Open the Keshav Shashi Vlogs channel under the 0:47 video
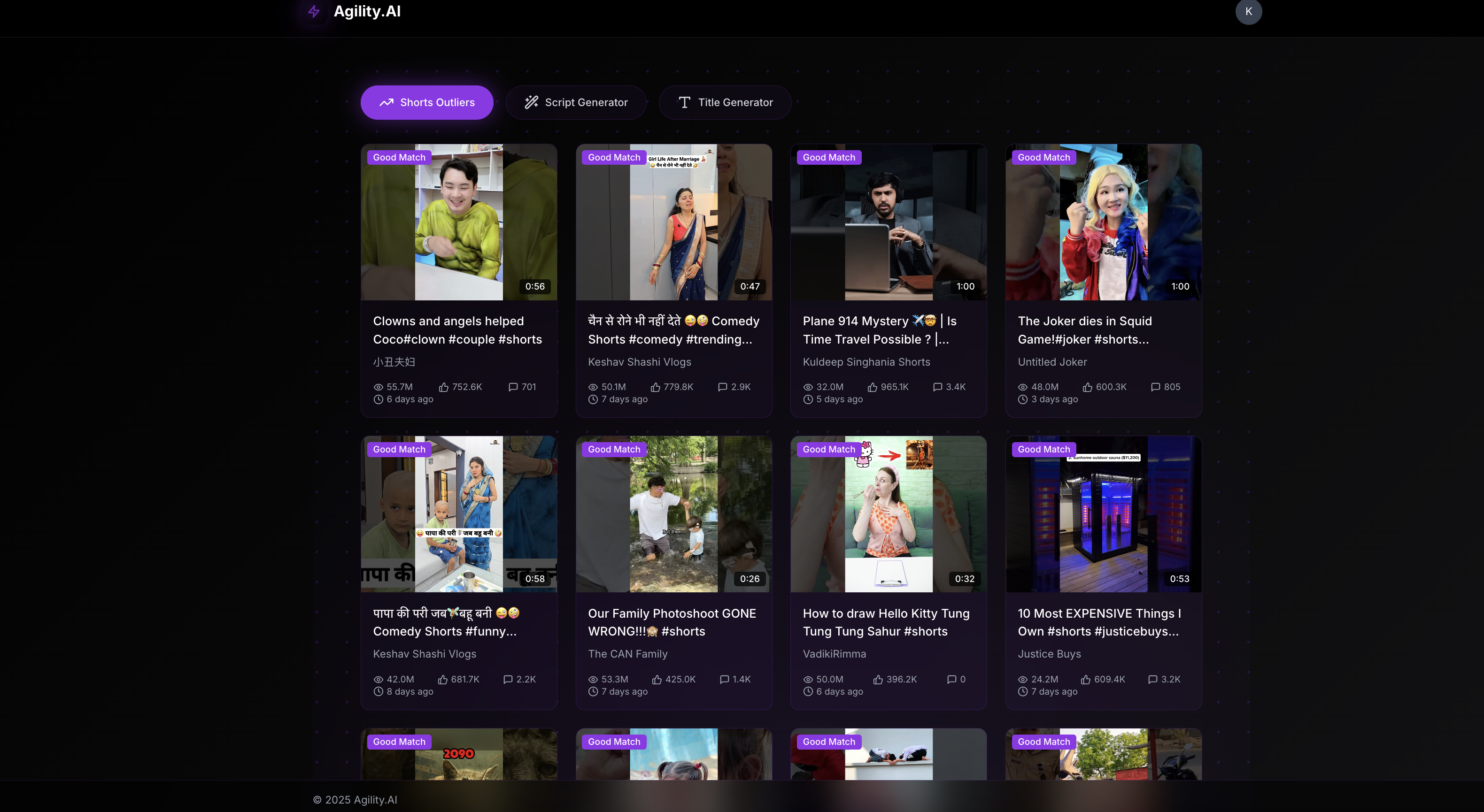Screen dimensions: 1484x812 point(639,362)
